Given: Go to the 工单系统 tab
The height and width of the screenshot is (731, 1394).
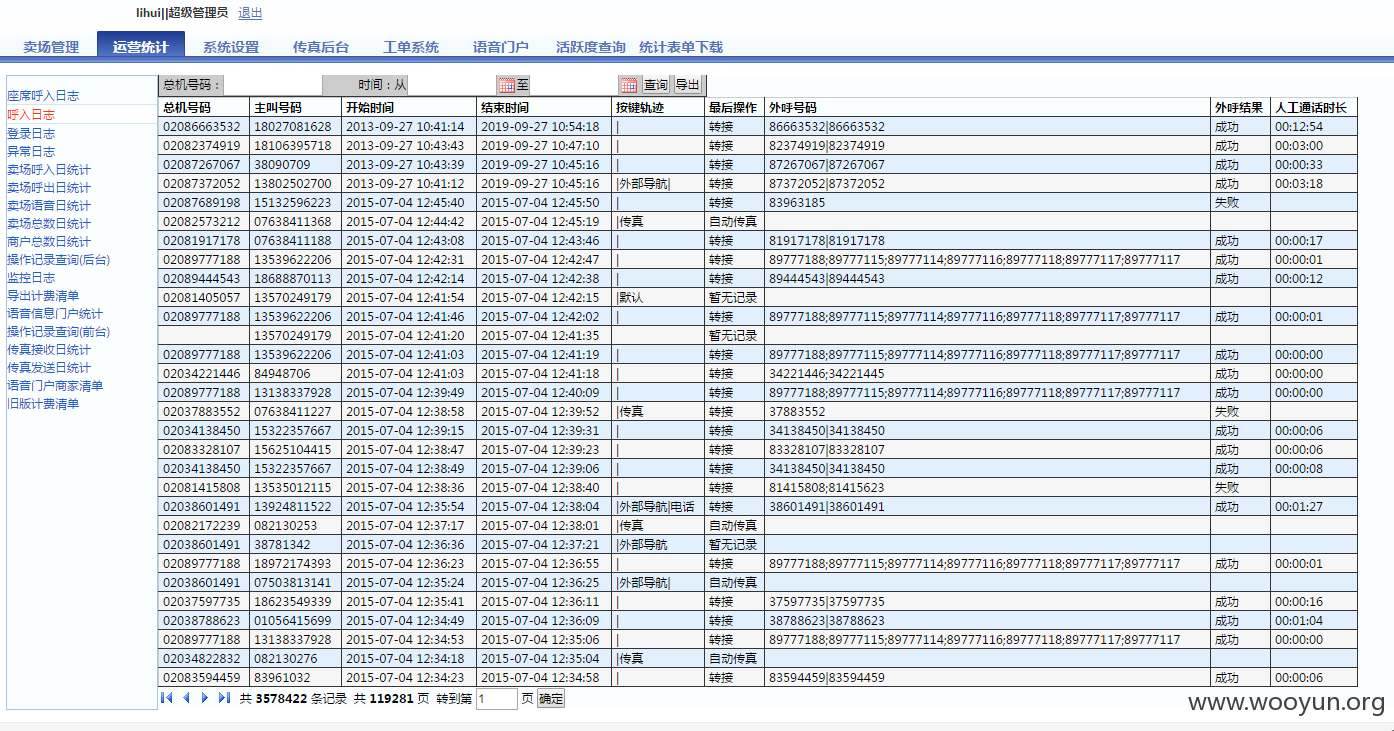Looking at the screenshot, I should (411, 47).
